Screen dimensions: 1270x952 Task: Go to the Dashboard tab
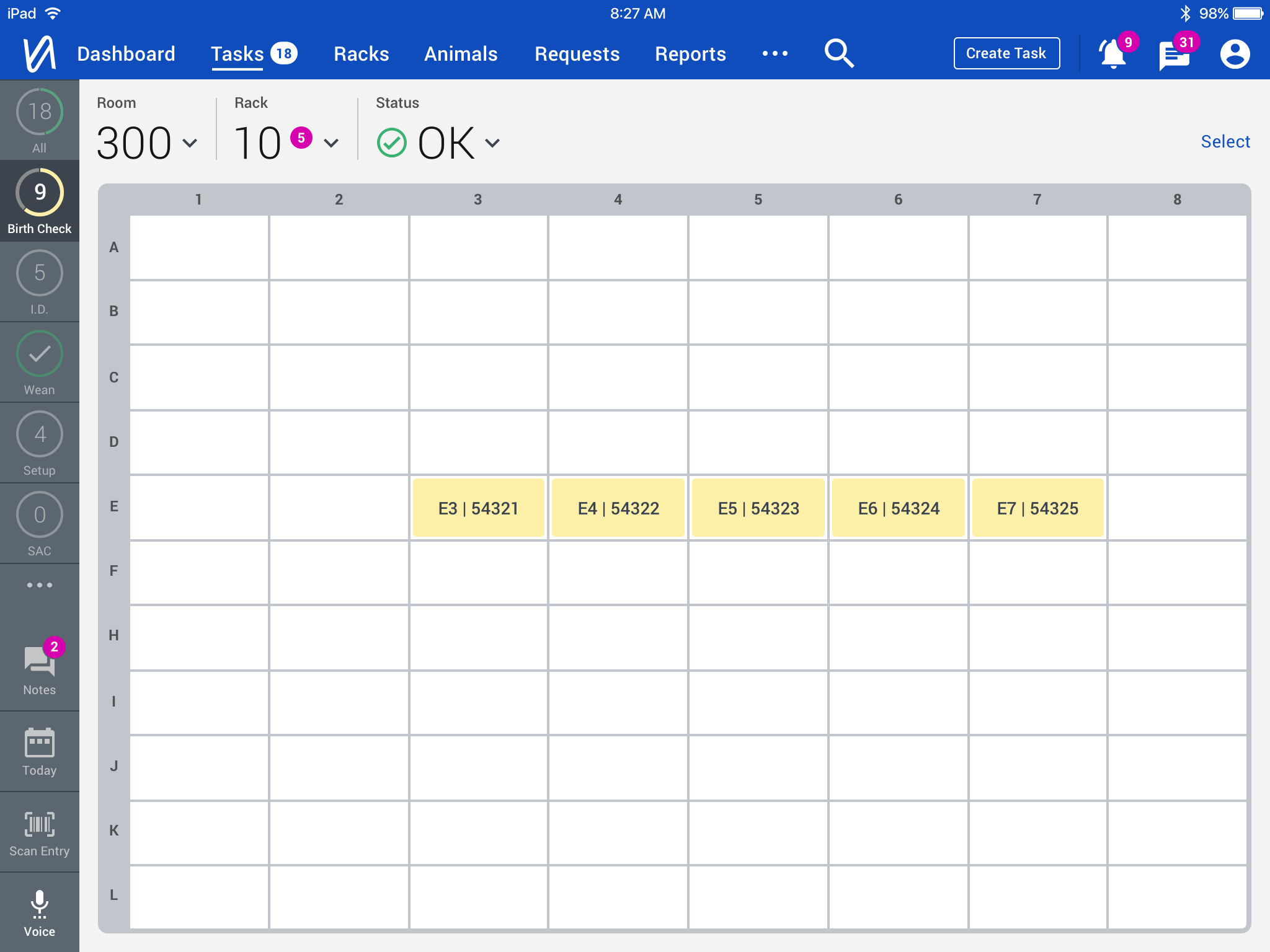[126, 54]
